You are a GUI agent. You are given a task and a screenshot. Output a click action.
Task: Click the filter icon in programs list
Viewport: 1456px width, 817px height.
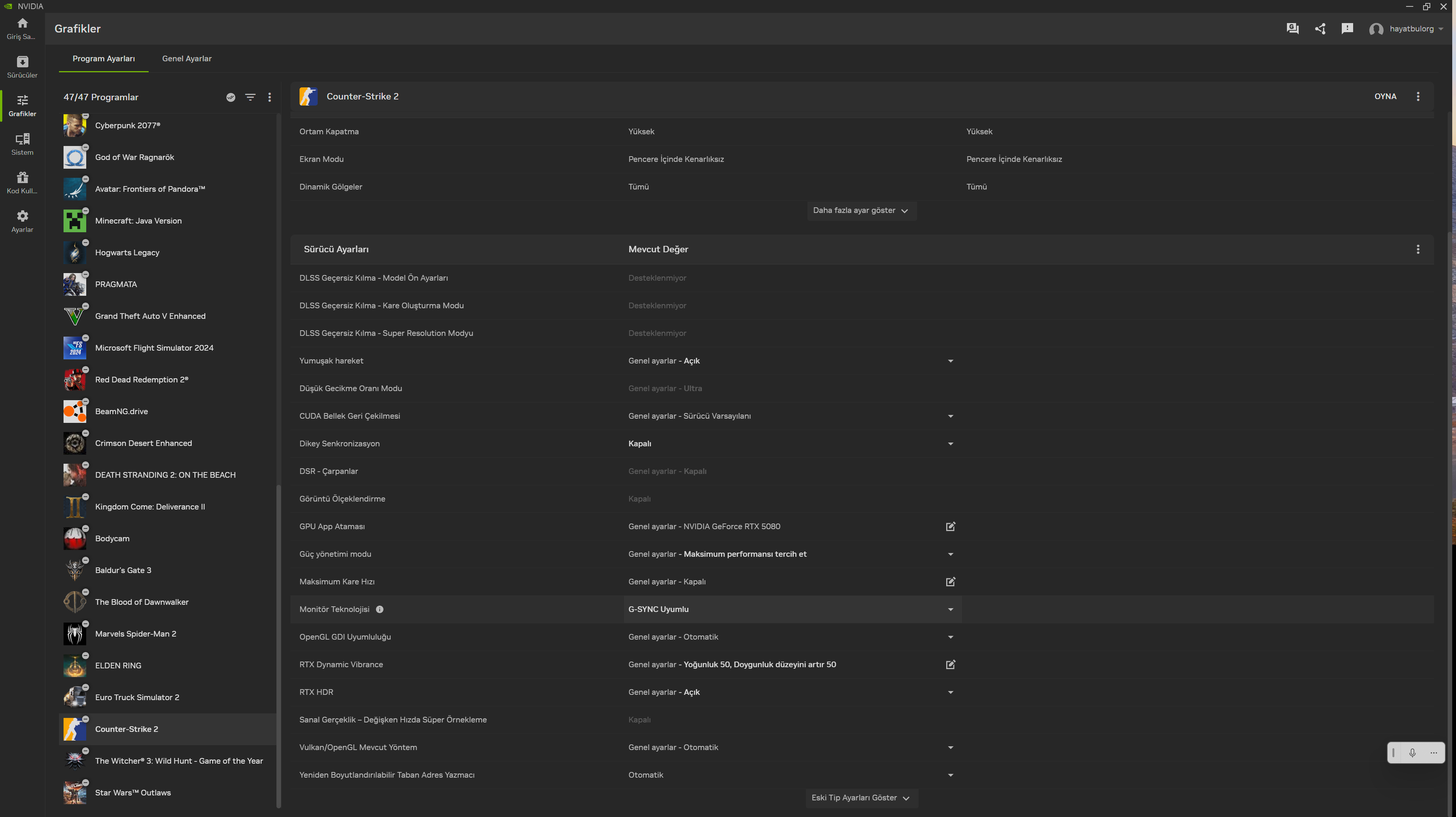[250, 97]
